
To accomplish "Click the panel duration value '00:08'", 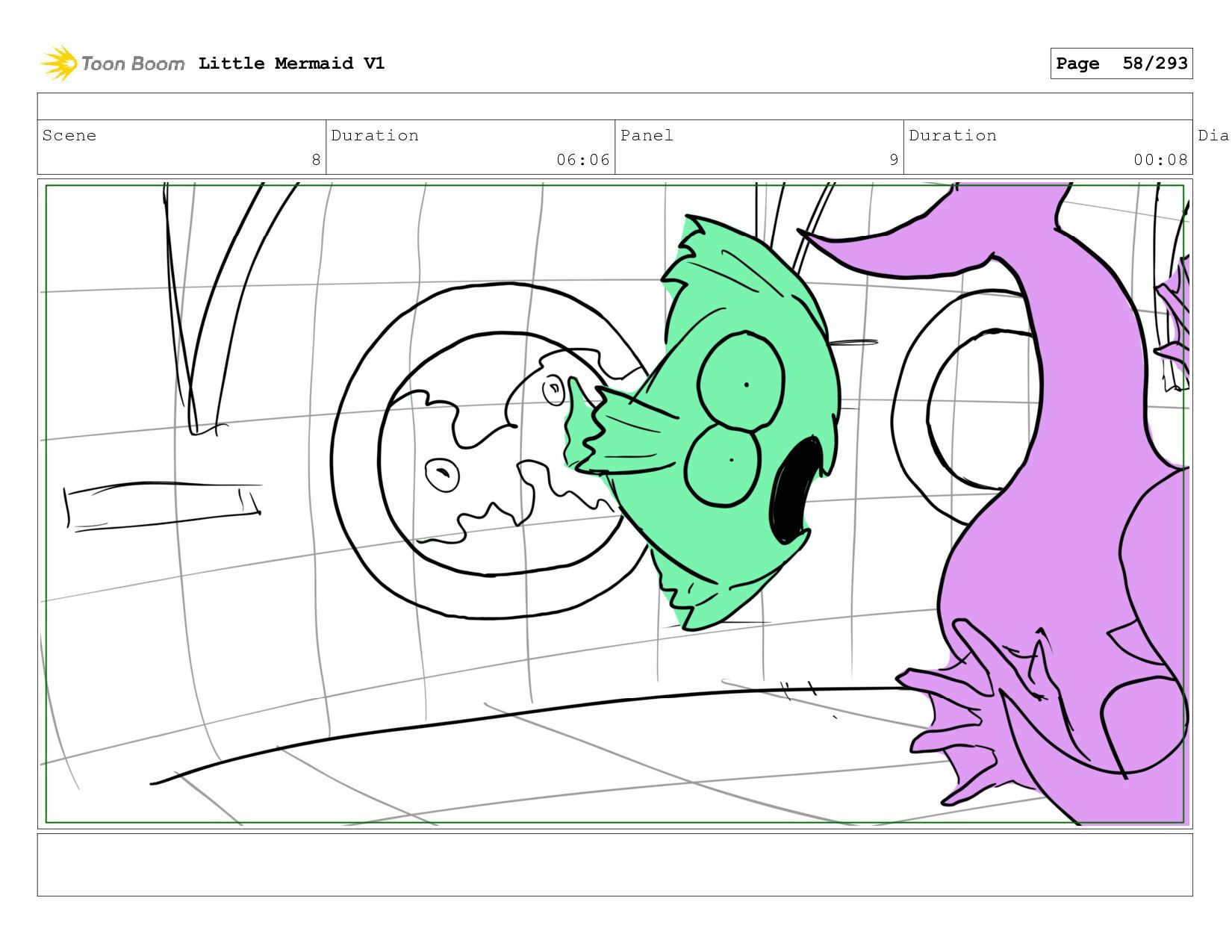I will tap(1160, 160).
